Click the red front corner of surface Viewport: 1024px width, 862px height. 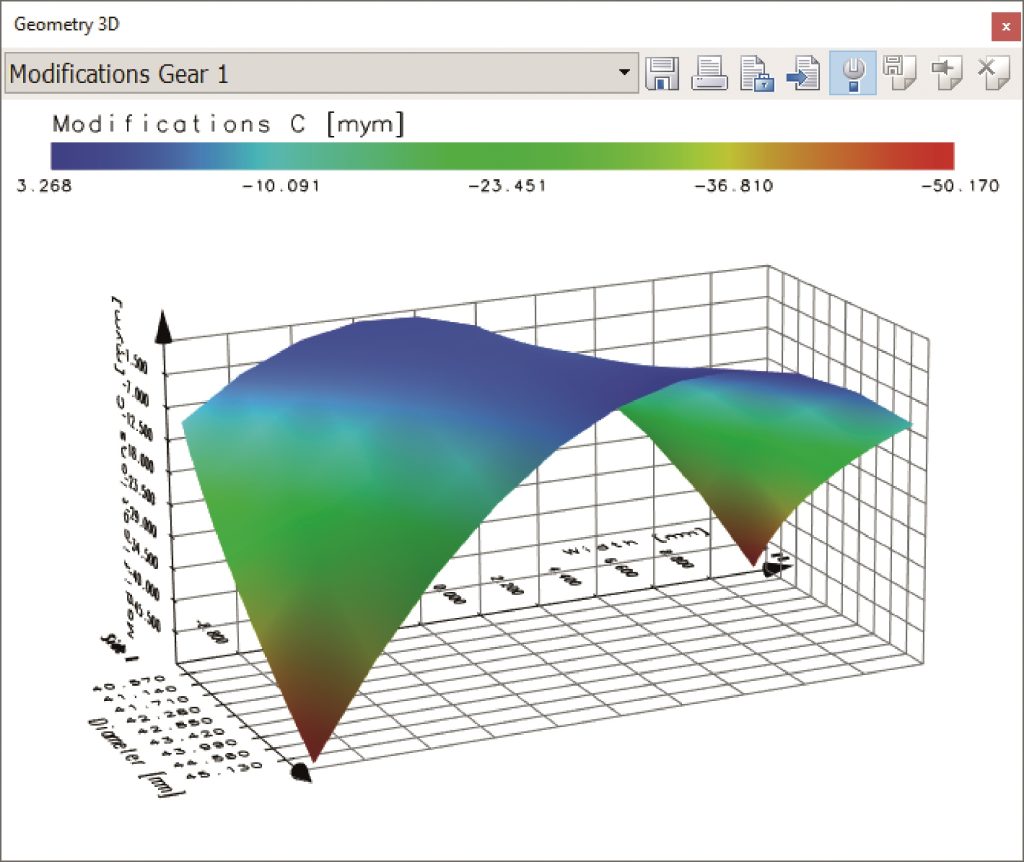[x=312, y=745]
